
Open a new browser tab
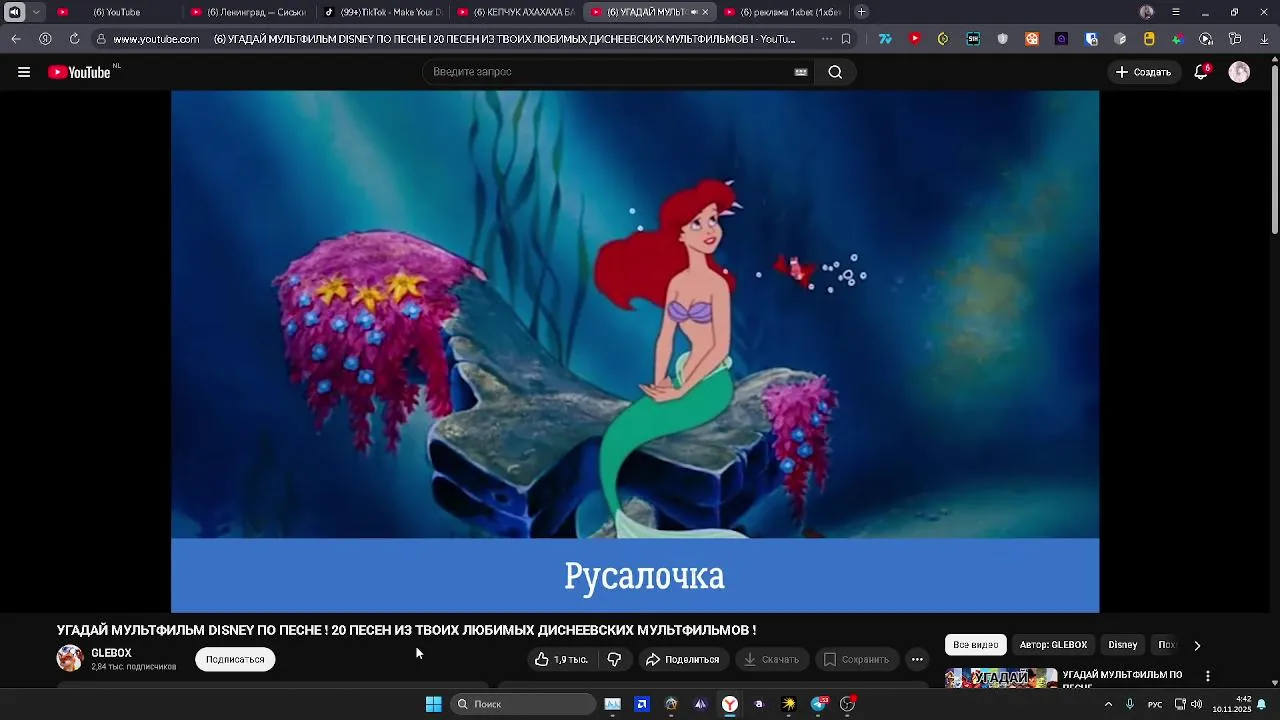pos(862,12)
